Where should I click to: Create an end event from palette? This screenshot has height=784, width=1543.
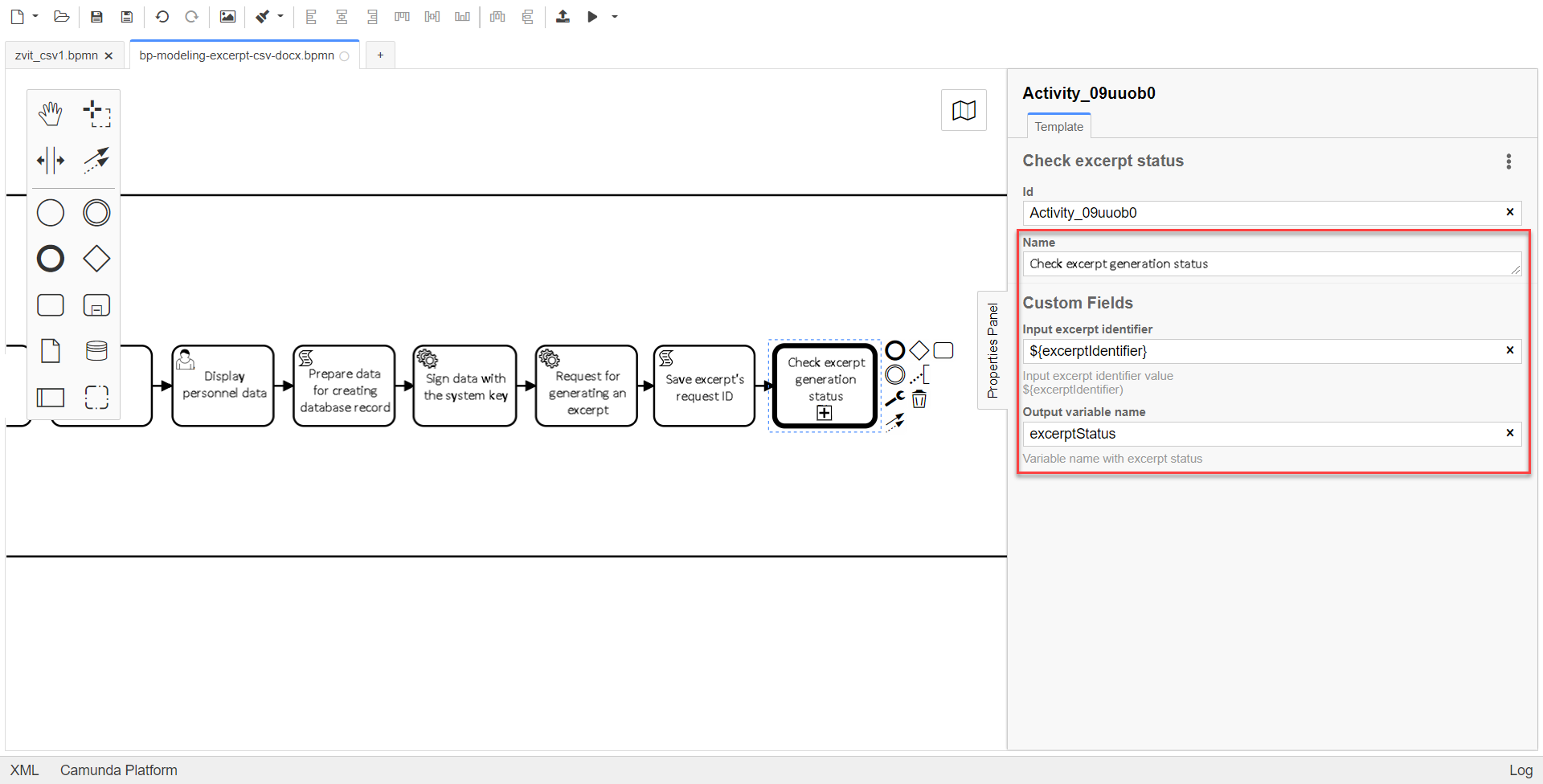pyautogui.click(x=51, y=259)
